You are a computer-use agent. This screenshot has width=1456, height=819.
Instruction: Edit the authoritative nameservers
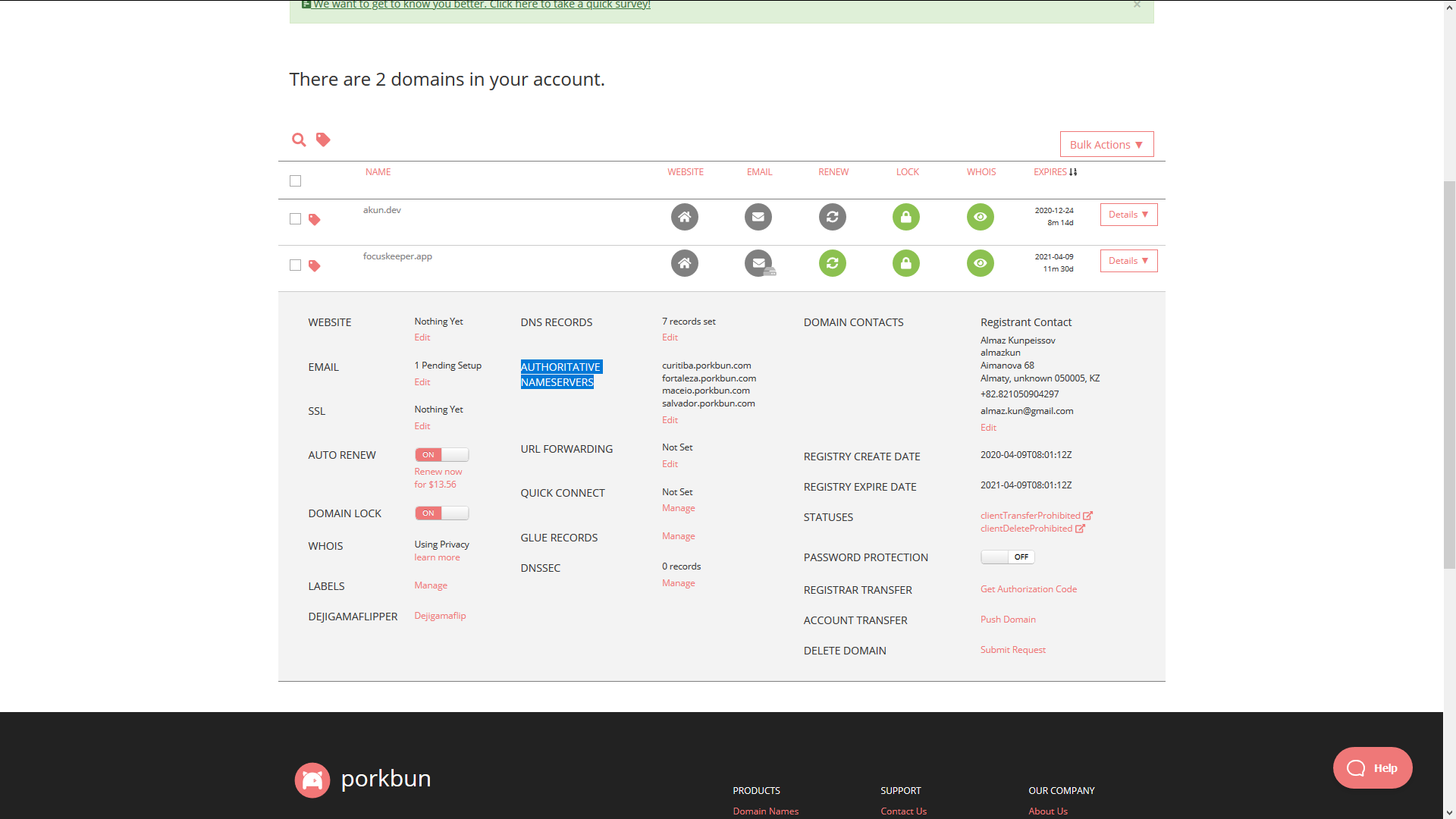point(670,420)
